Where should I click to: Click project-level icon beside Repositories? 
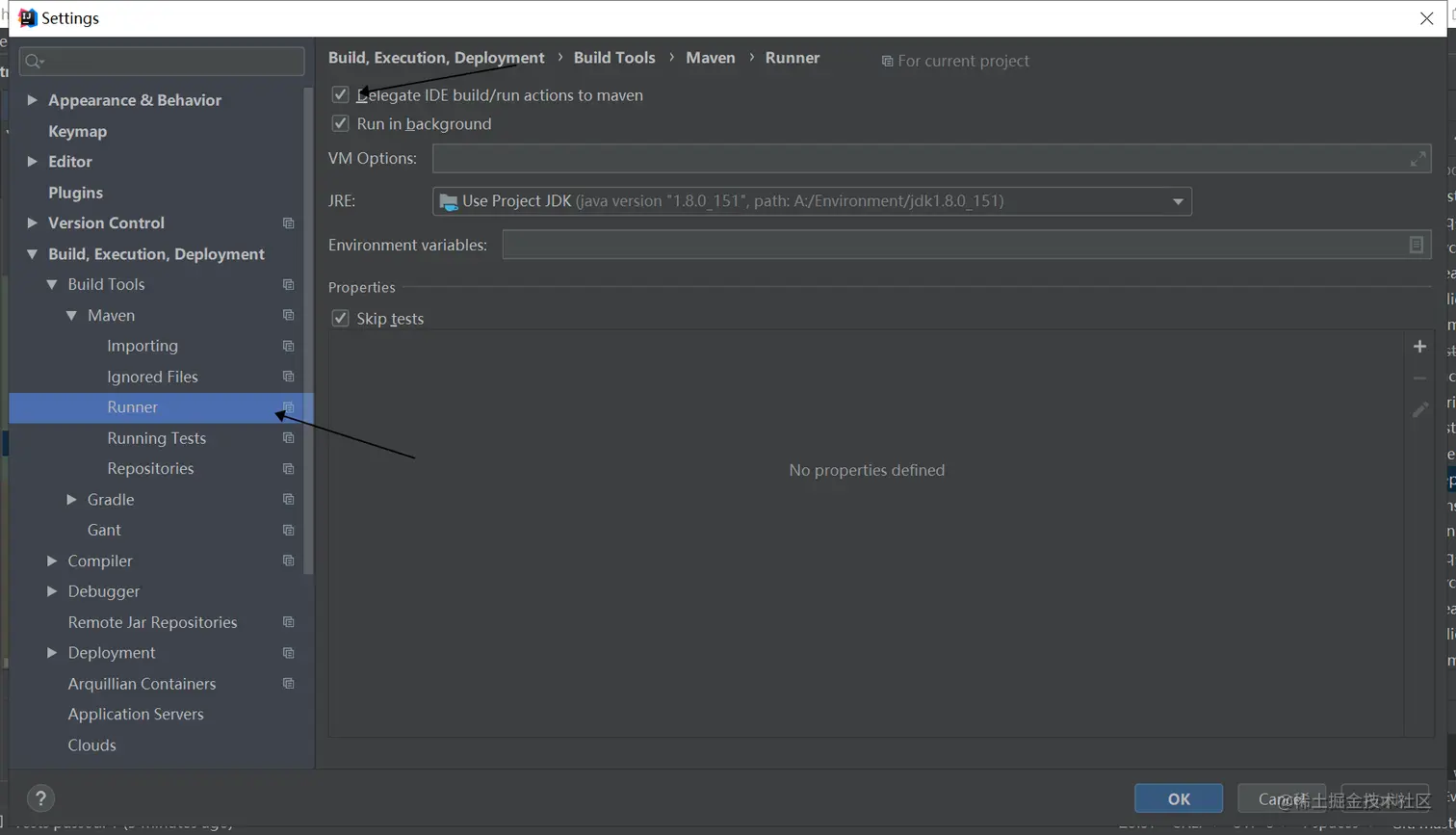coord(288,469)
